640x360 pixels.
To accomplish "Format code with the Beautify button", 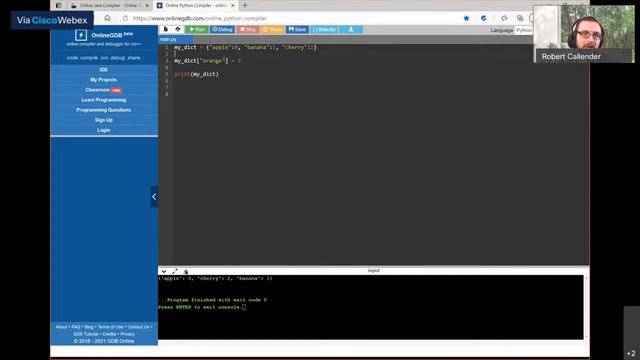I will coord(324,29).
